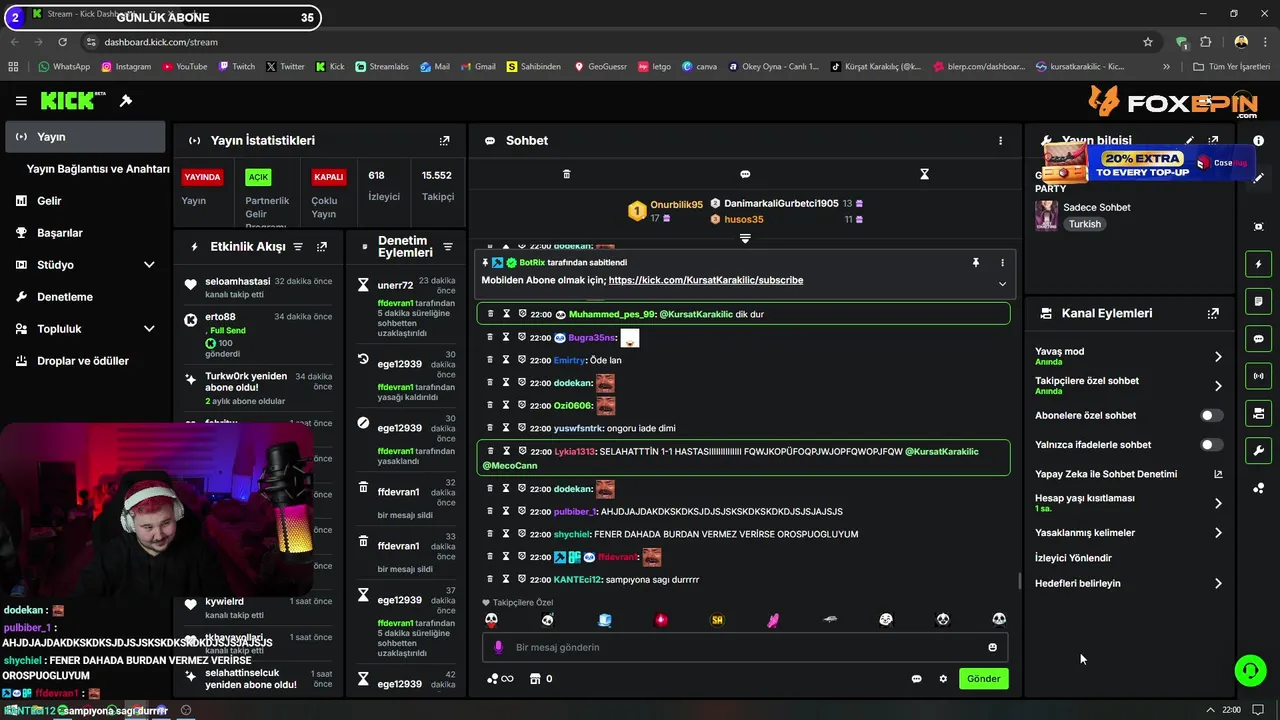The width and height of the screenshot is (1280, 720).
Task: Open the Sohbet panel three-dot menu
Action: coord(1000,141)
